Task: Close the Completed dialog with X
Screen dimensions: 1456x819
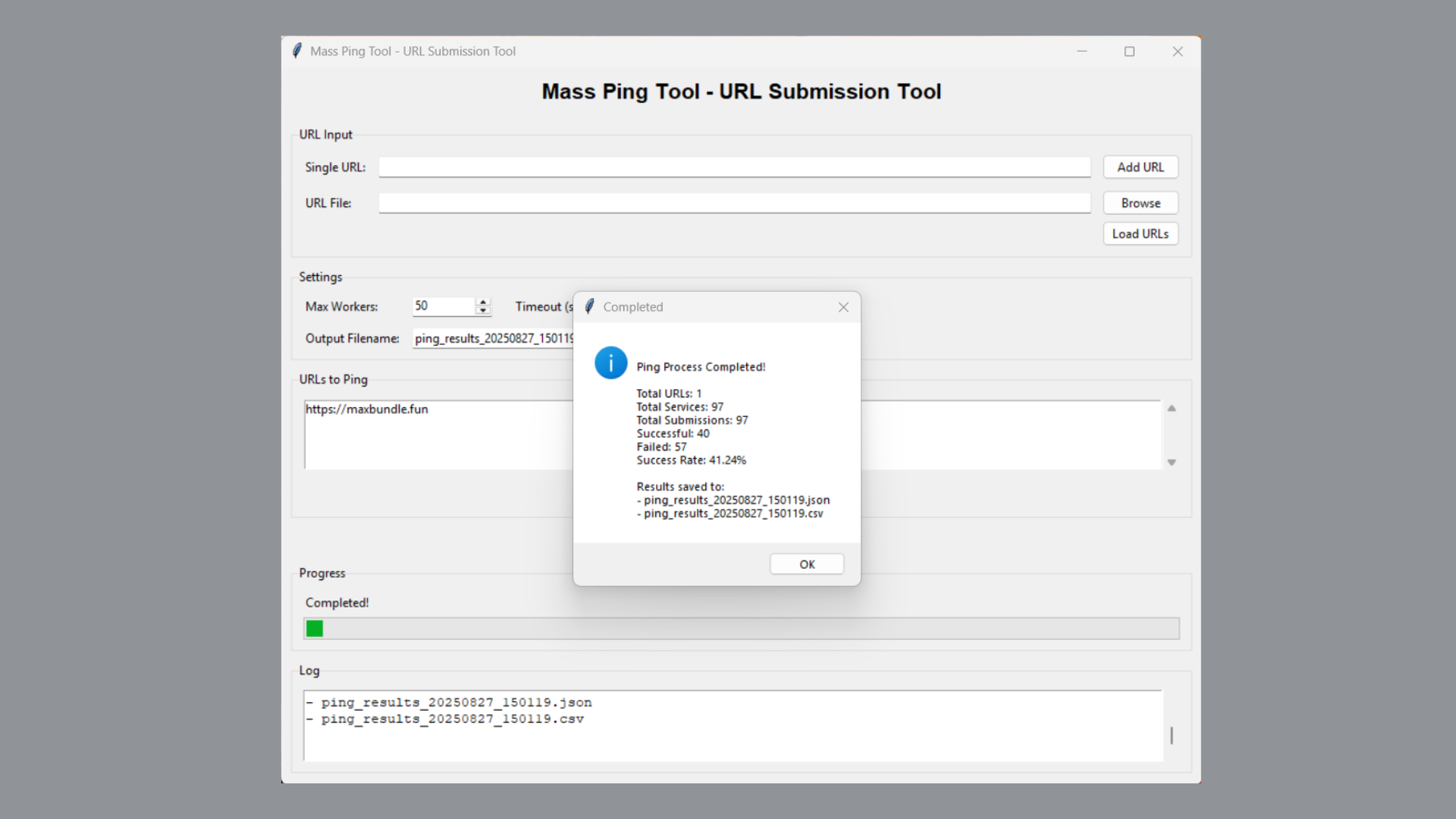Action: tap(843, 307)
